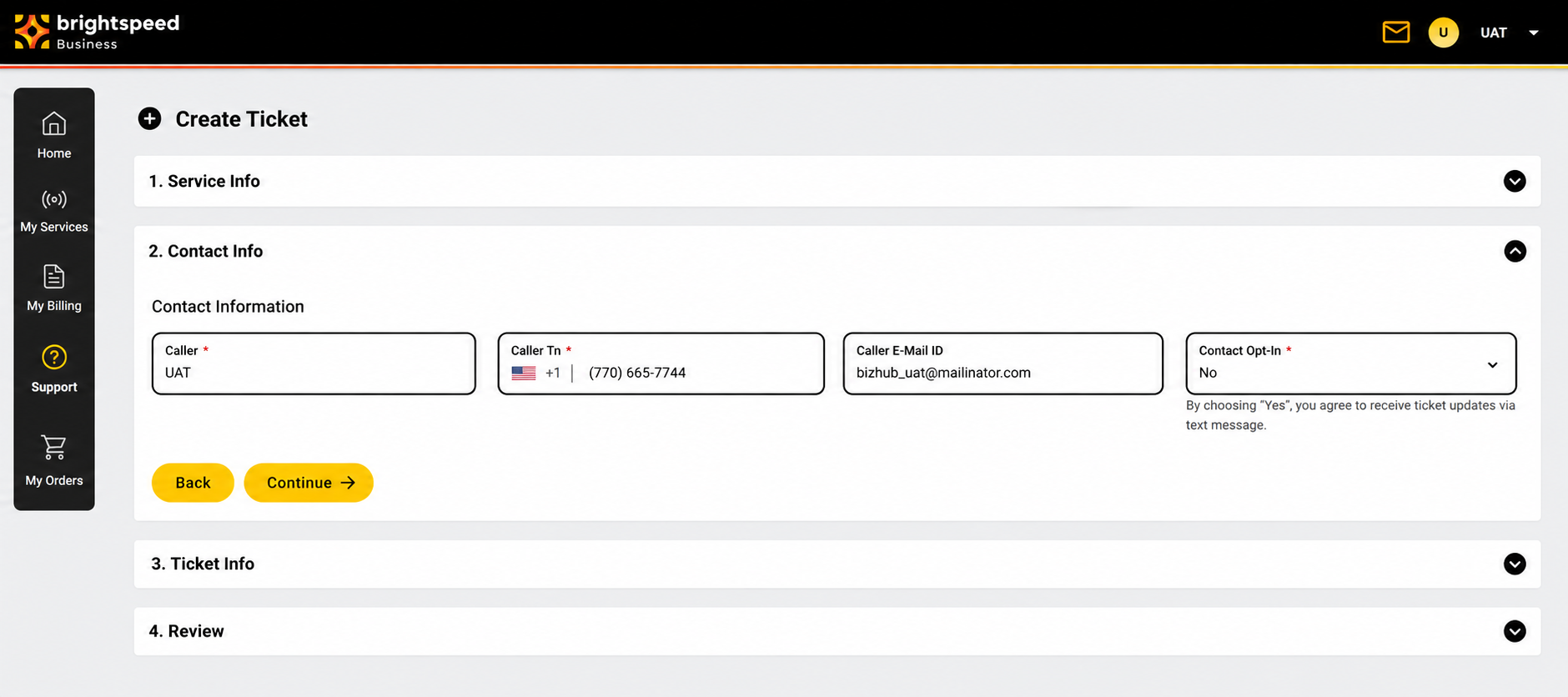This screenshot has width=1568, height=697.
Task: Collapse the Contact Info section chevron
Action: [x=1515, y=251]
